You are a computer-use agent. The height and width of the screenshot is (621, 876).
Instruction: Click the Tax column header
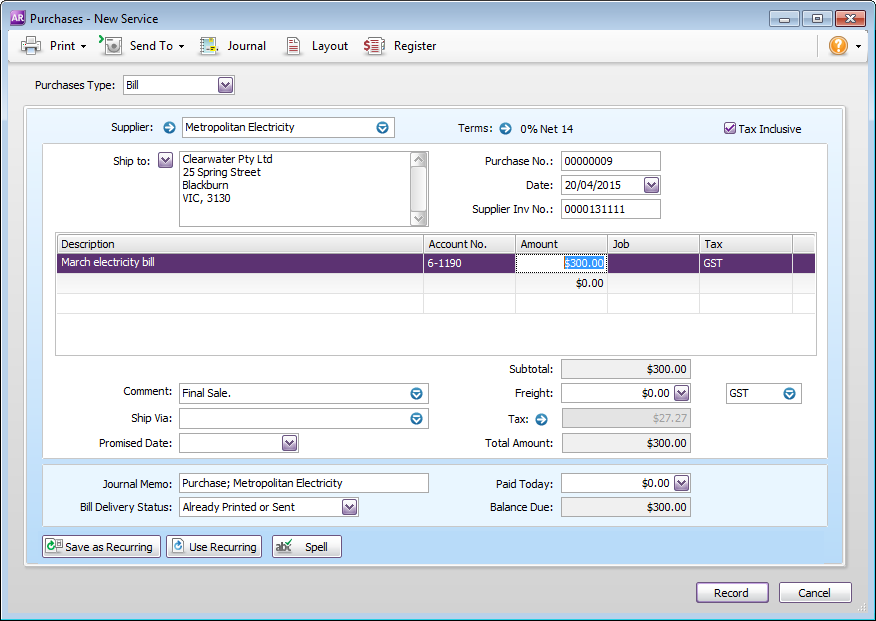pos(745,244)
